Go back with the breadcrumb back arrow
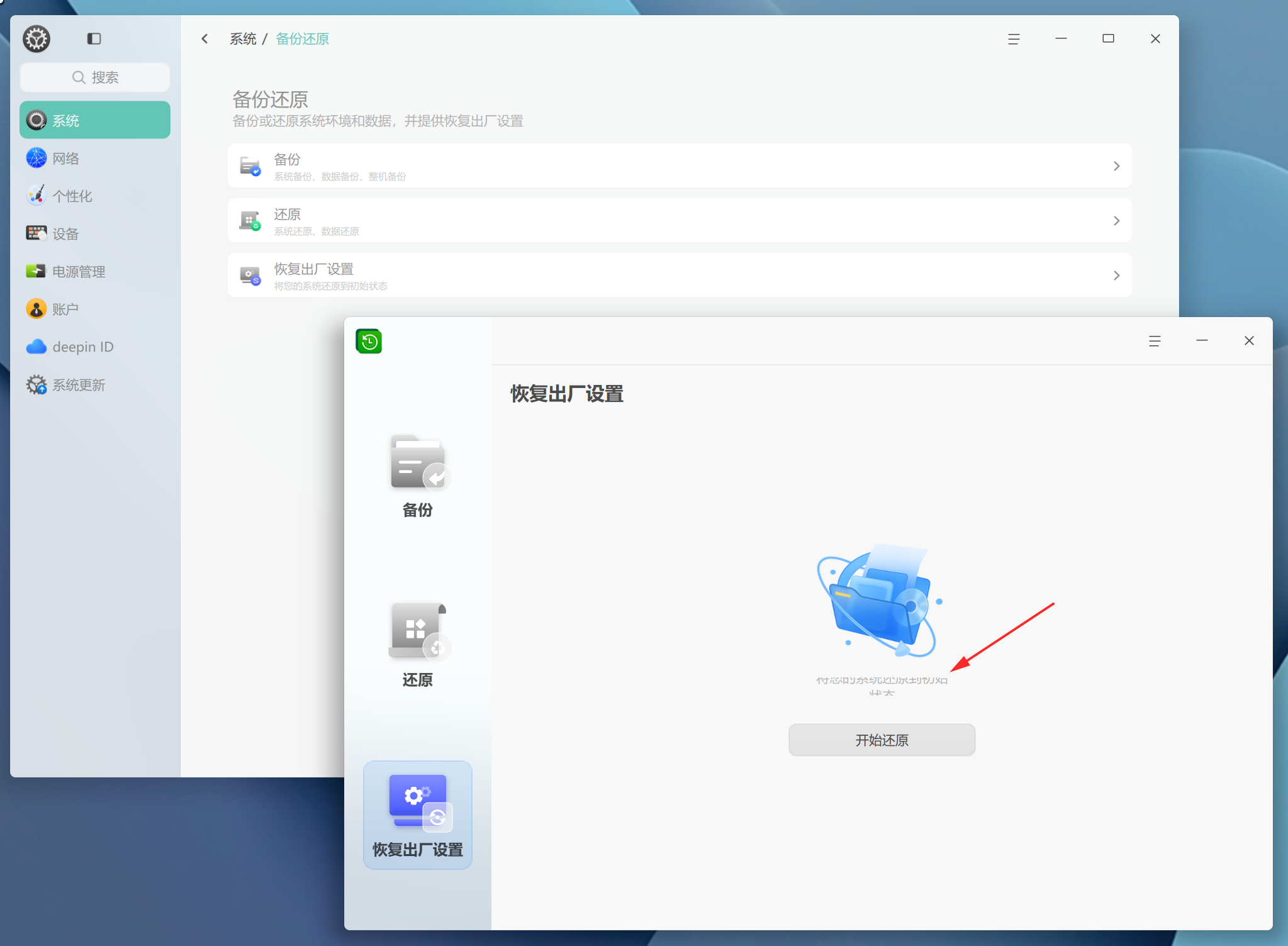Image resolution: width=1288 pixels, height=946 pixels. 204,39
